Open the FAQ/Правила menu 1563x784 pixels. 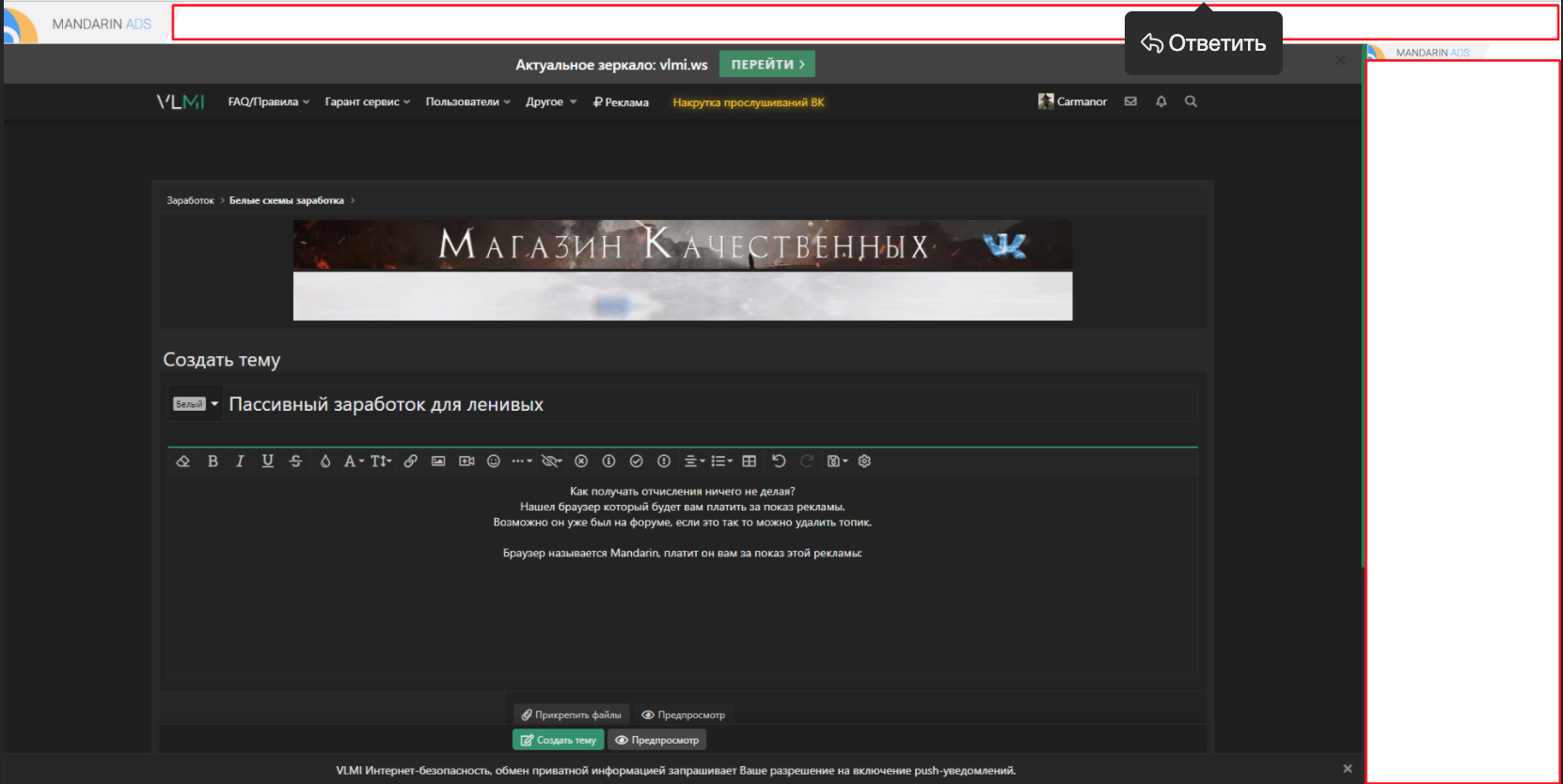click(x=268, y=102)
